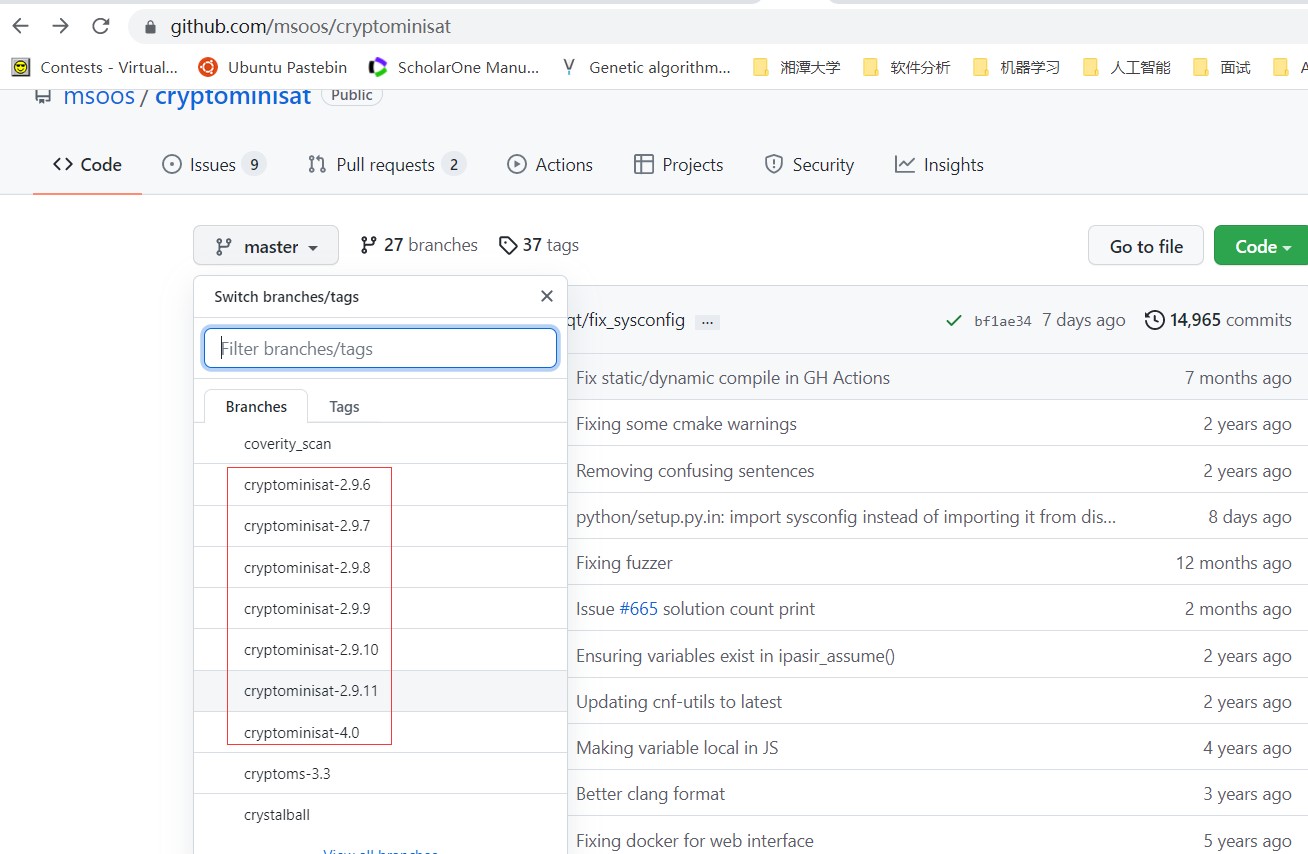
Task: Open the cryptominisat-4.0 branch
Action: [x=302, y=732]
